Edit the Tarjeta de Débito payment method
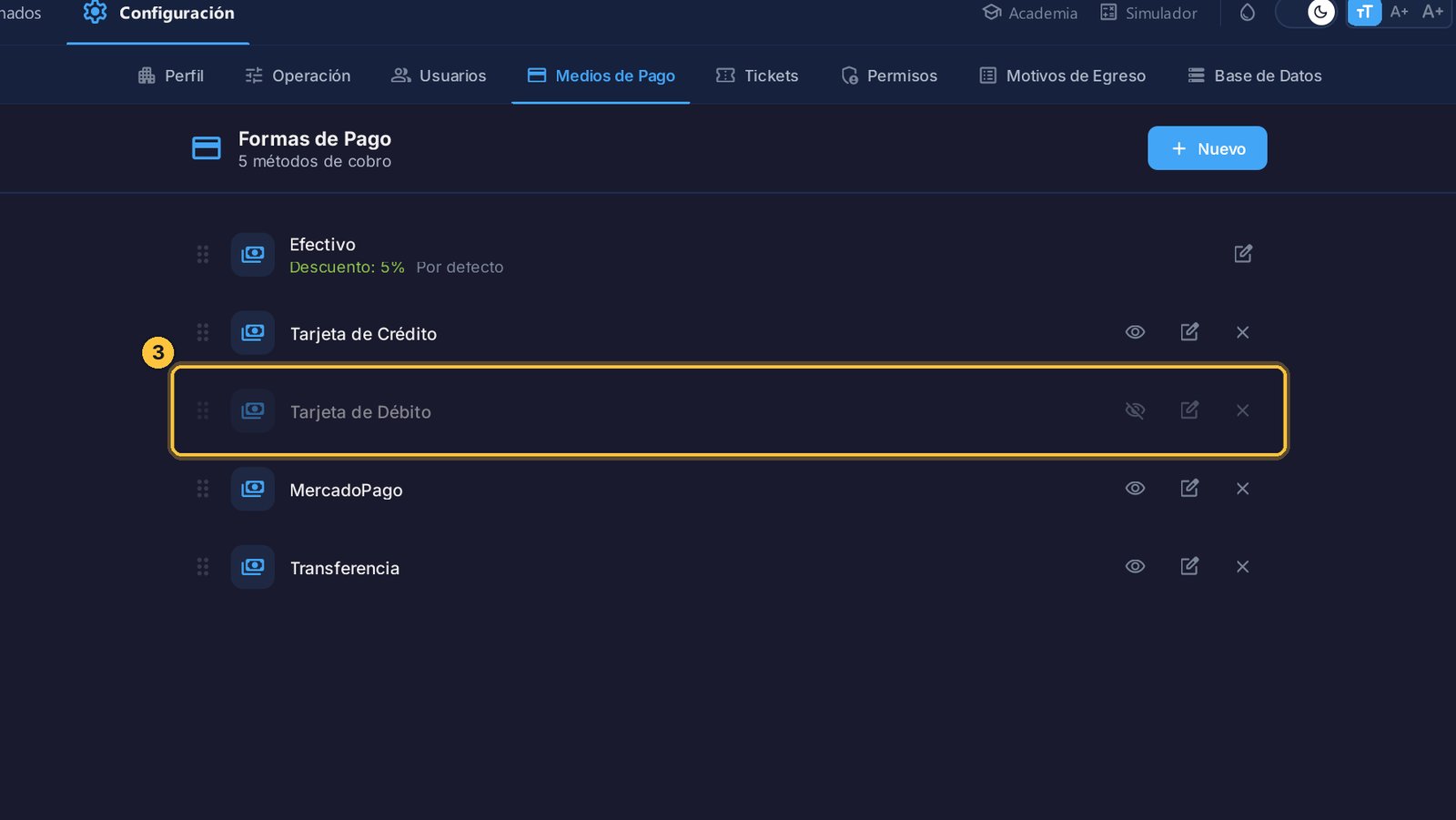This screenshot has height=820, width=1456. point(1189,410)
